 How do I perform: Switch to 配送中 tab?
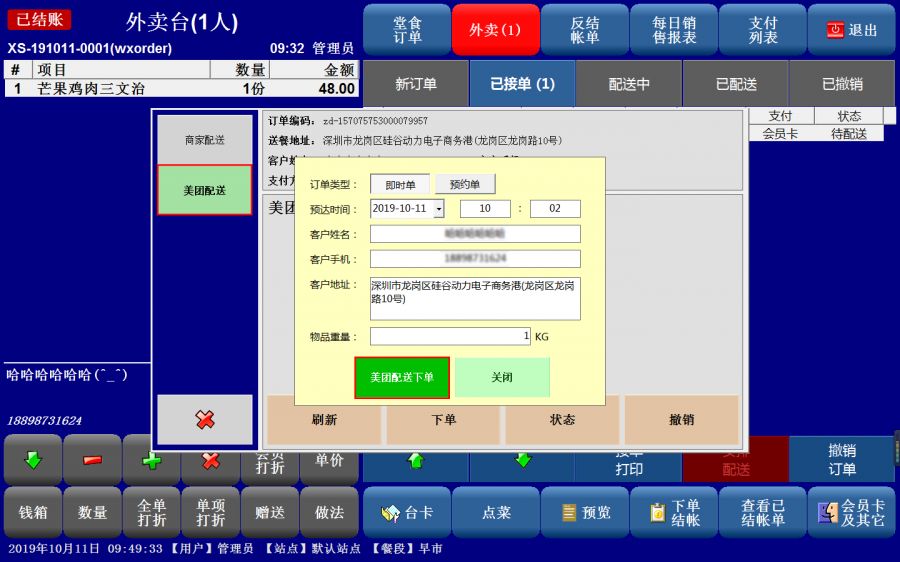click(629, 84)
